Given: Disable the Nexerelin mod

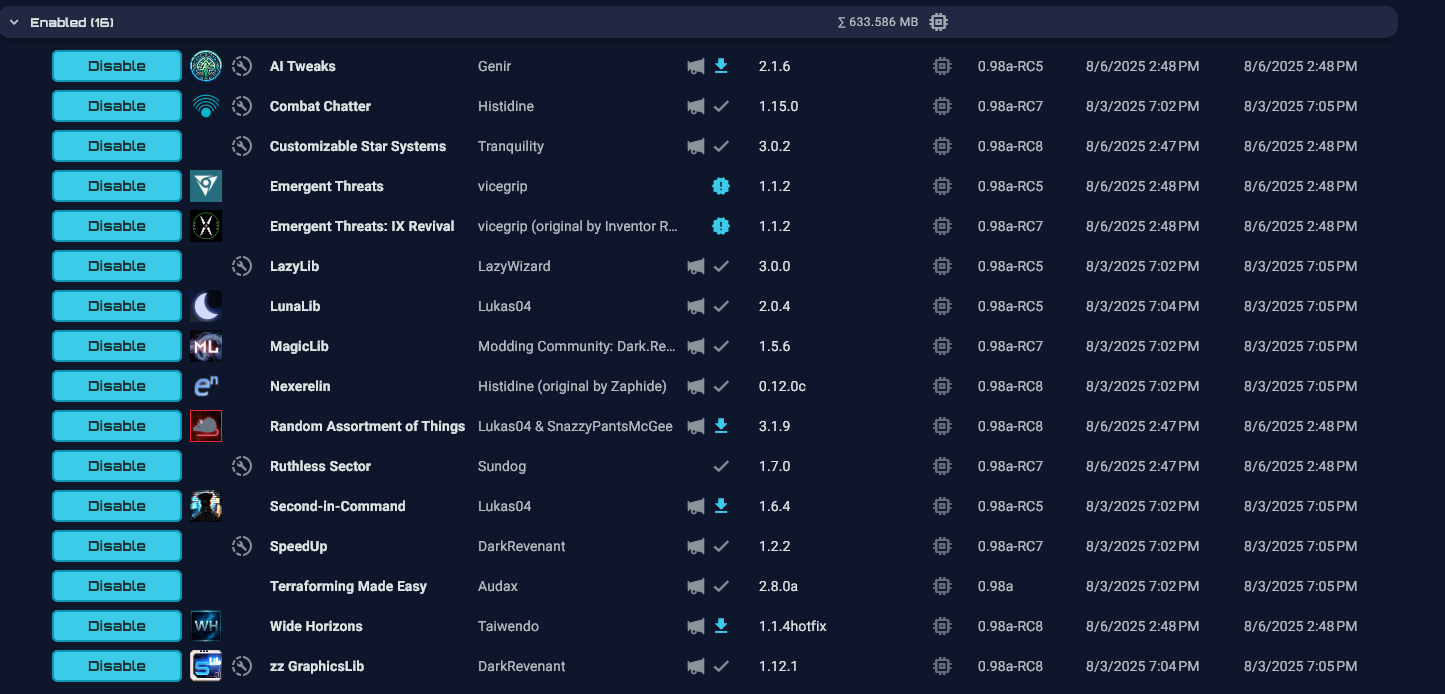Looking at the screenshot, I should 117,386.
